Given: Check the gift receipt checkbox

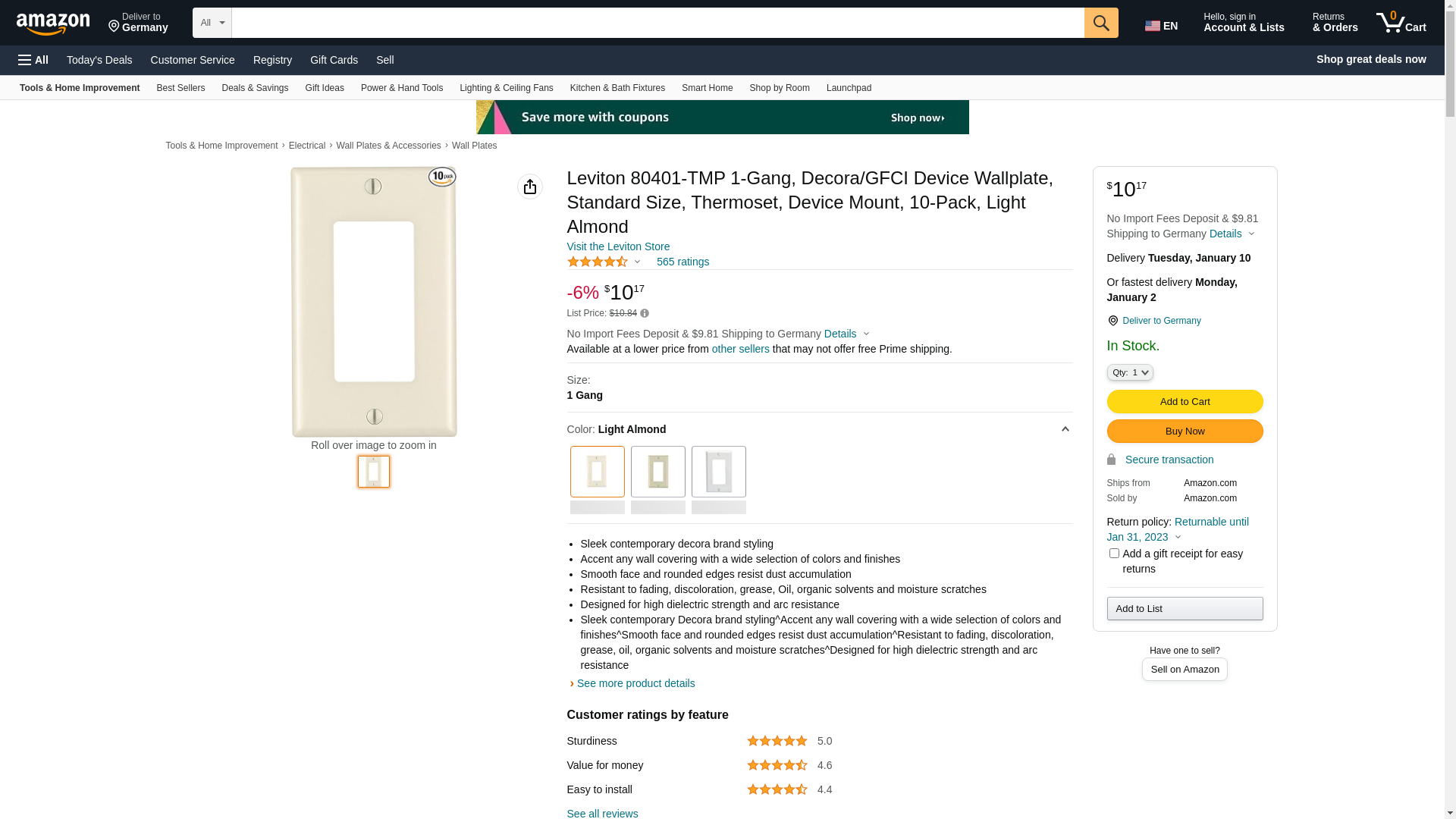Looking at the screenshot, I should [1114, 554].
